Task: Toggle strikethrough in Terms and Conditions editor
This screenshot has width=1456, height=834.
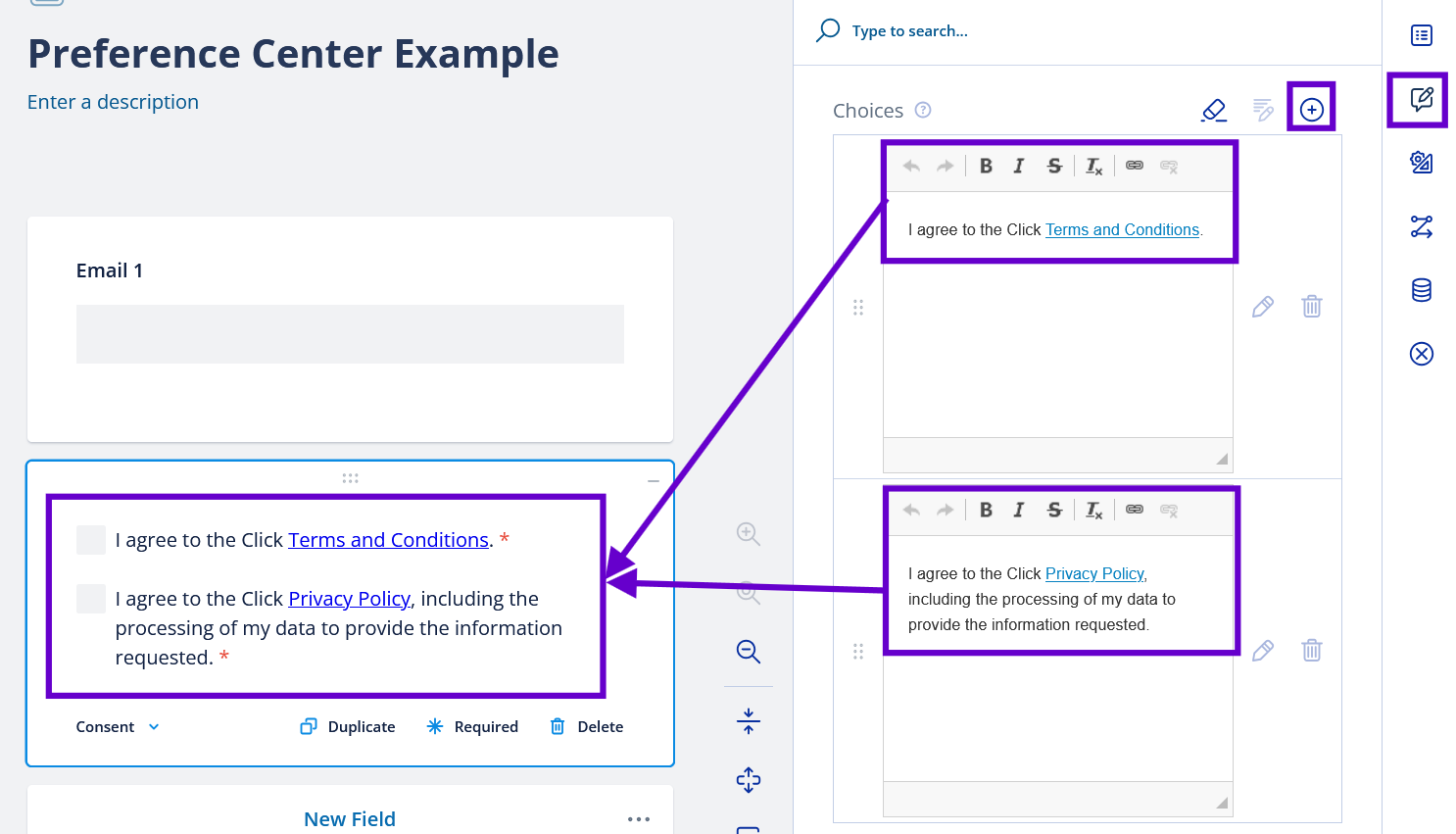Action: pyautogui.click(x=1054, y=167)
